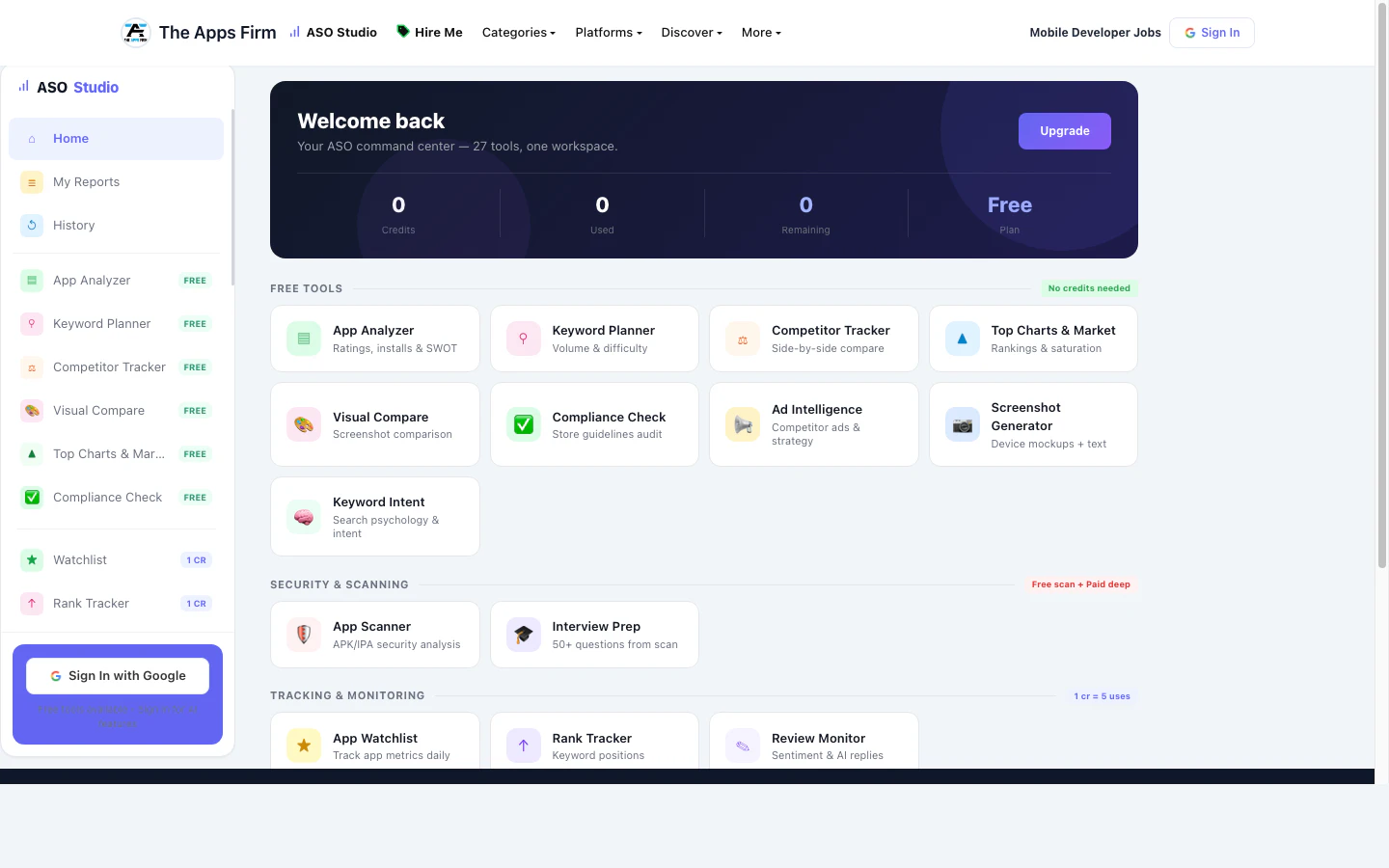Click the Interview Prep graduation cap icon
The height and width of the screenshot is (868, 1389).
524,635
